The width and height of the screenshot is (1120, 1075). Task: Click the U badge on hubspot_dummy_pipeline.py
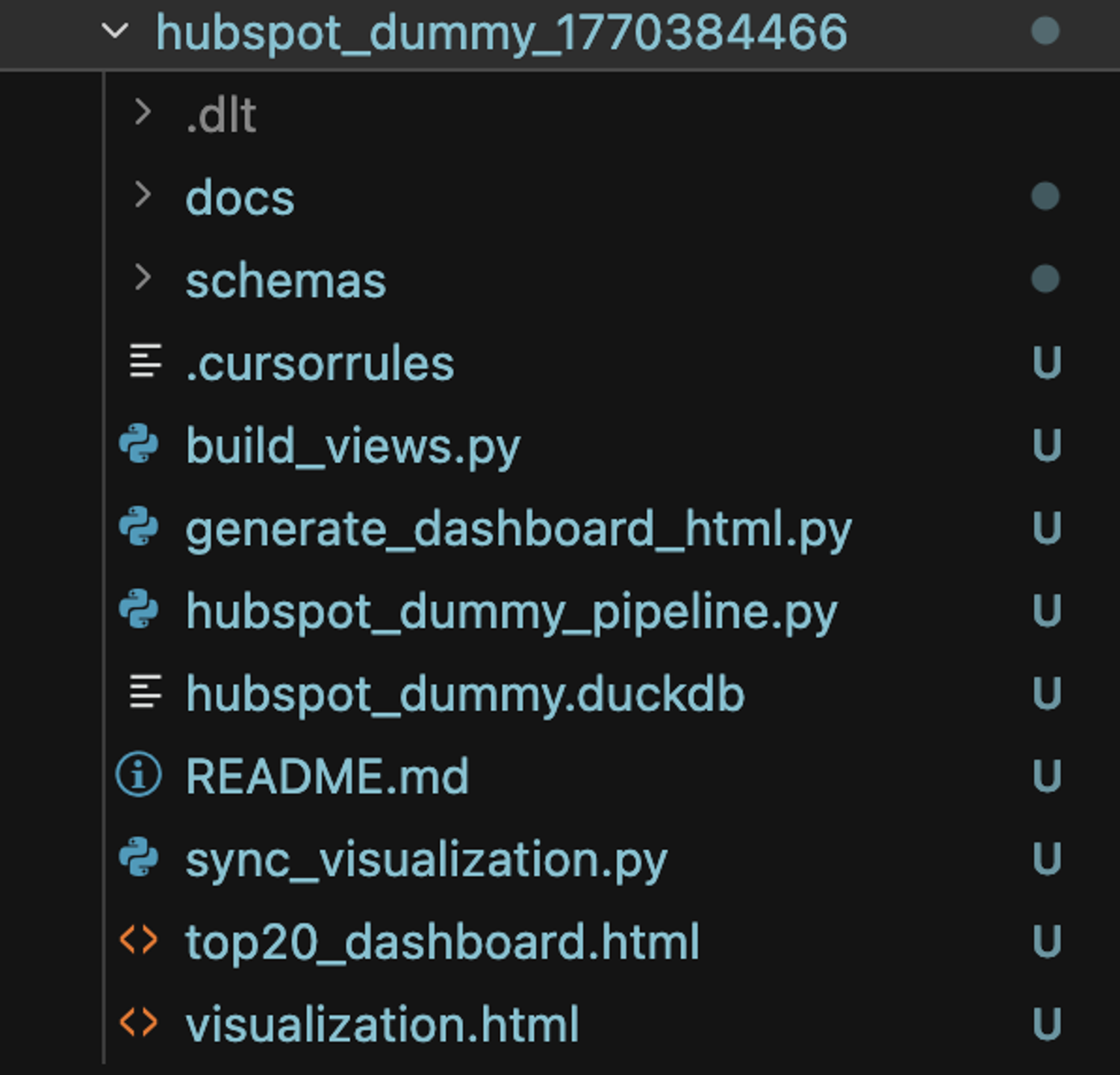click(x=1047, y=611)
